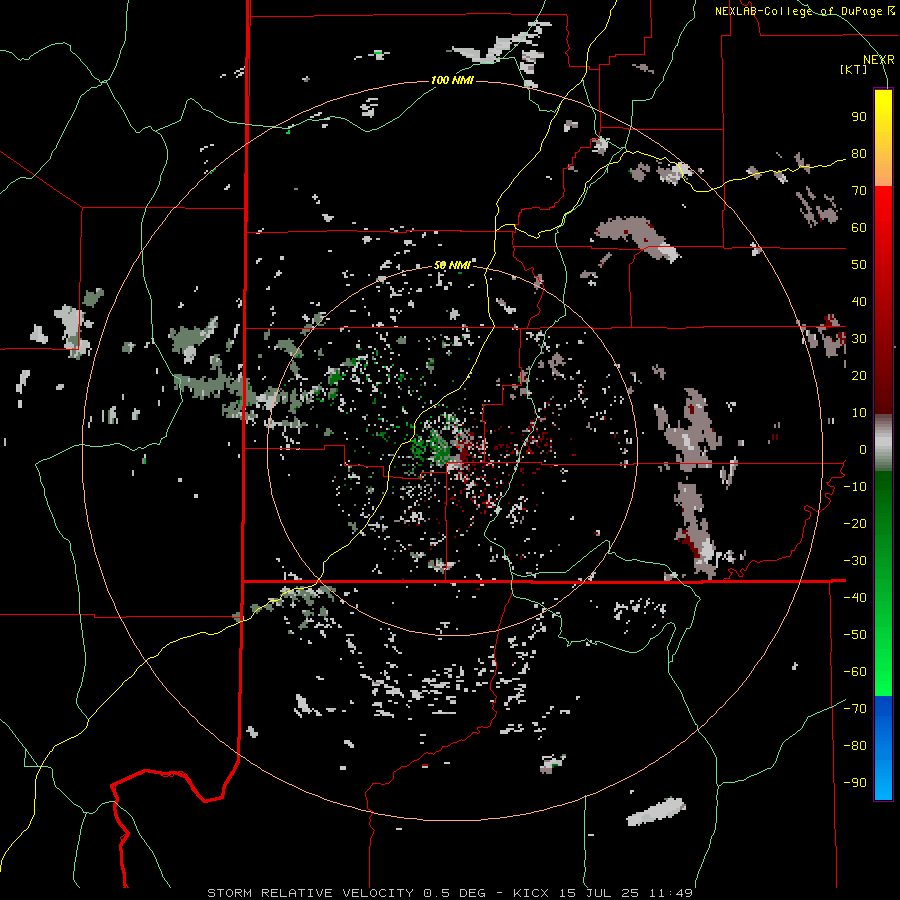Viewport: 900px width, 900px height.
Task: Click the "11:49" timestamp in footer
Action: [x=670, y=893]
